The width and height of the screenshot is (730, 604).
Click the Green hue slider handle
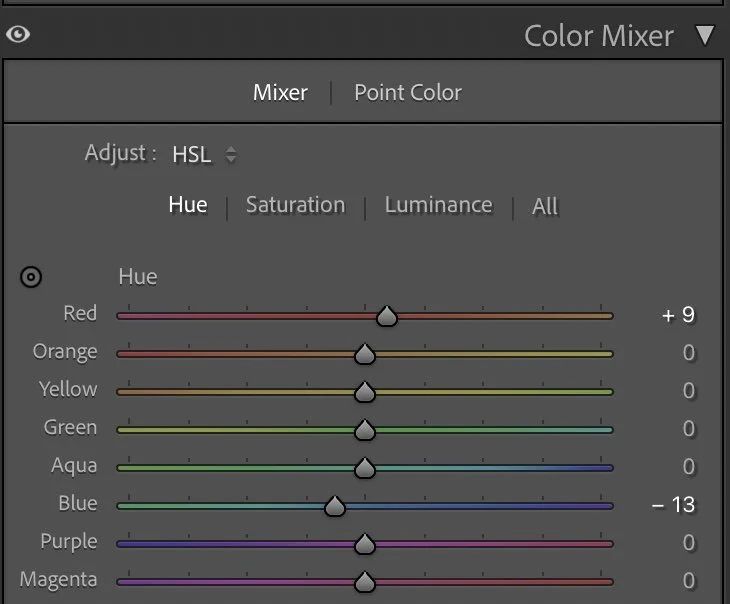[x=365, y=430]
